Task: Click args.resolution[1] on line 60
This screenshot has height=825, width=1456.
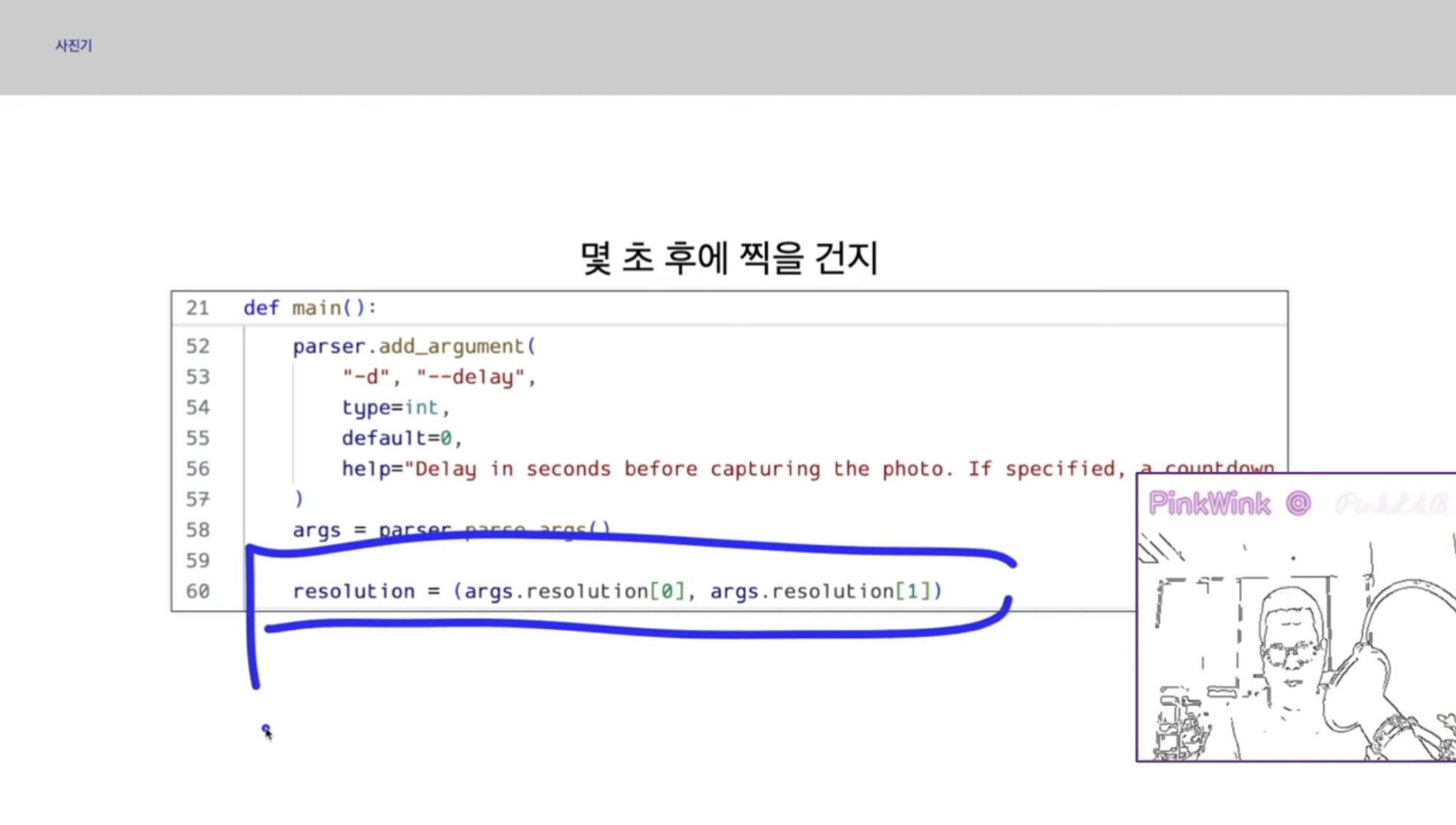Action: (x=820, y=591)
